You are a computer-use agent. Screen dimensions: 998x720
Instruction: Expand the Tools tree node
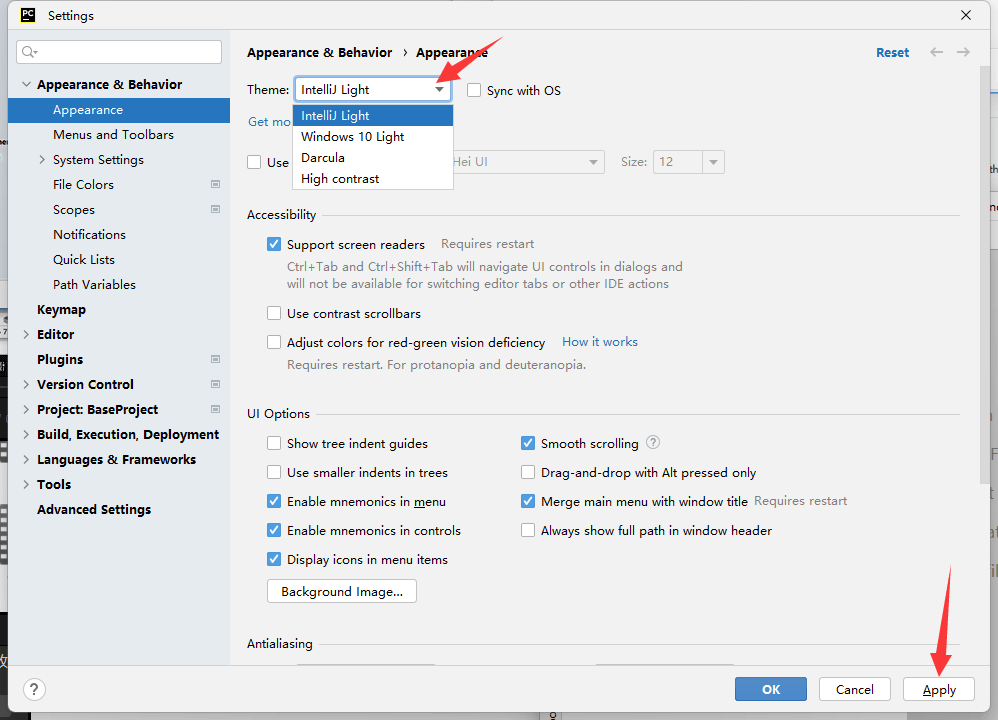[26, 484]
